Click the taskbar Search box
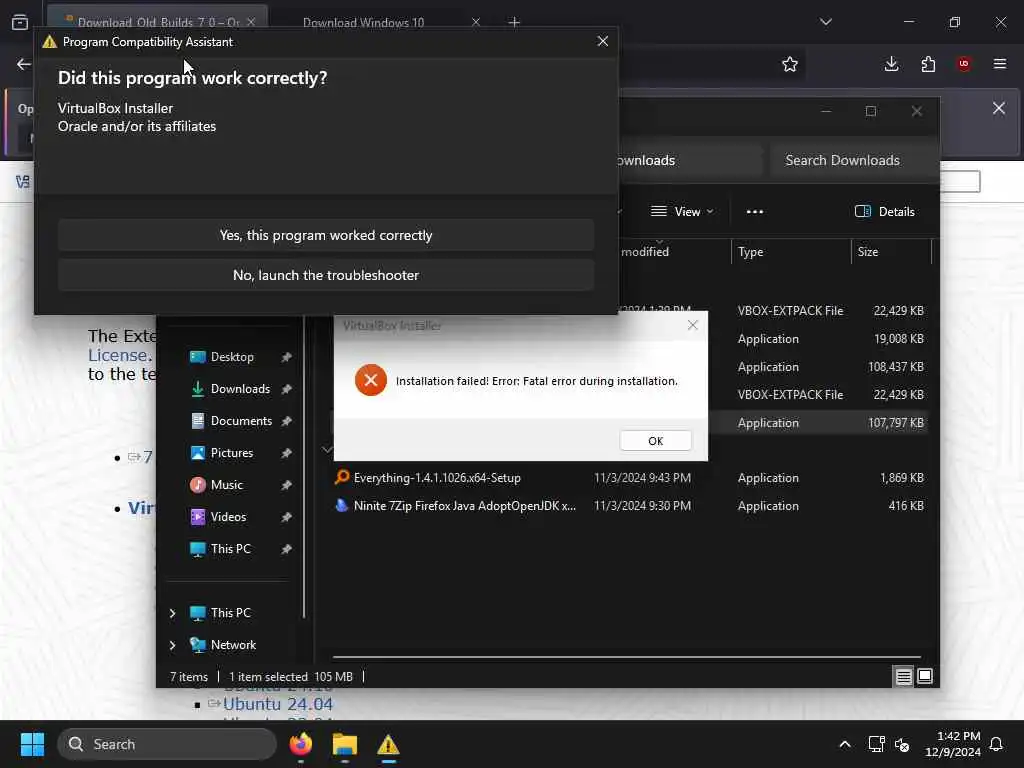The height and width of the screenshot is (768, 1024). coord(167,744)
